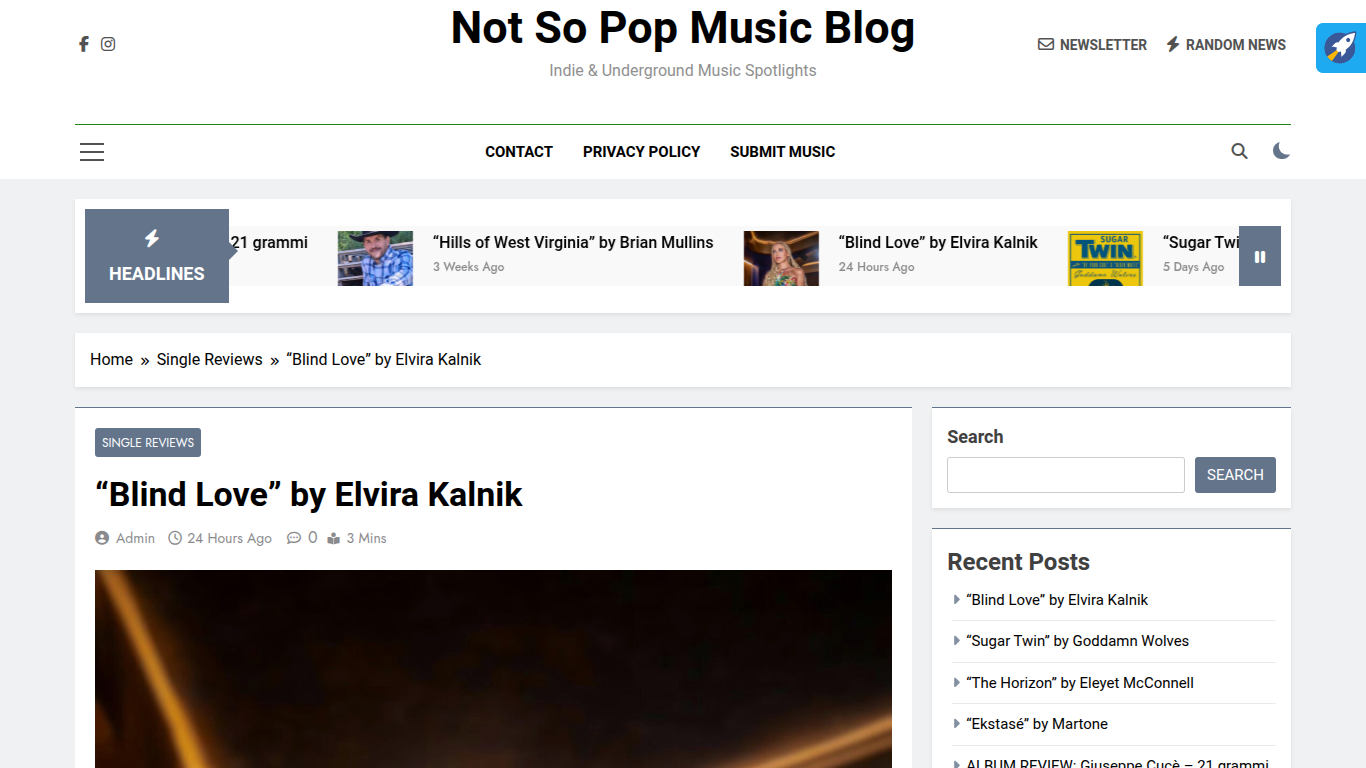Viewport: 1366px width, 768px height.
Task: Open Random News link
Action: (x=1226, y=45)
